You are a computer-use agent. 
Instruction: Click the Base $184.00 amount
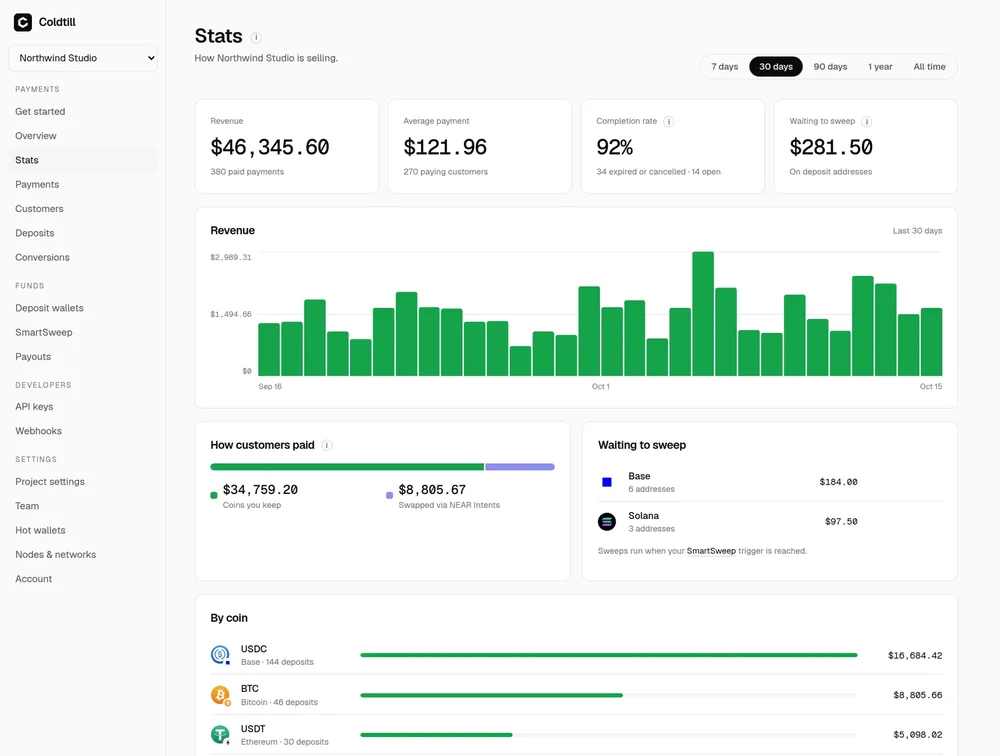point(838,482)
